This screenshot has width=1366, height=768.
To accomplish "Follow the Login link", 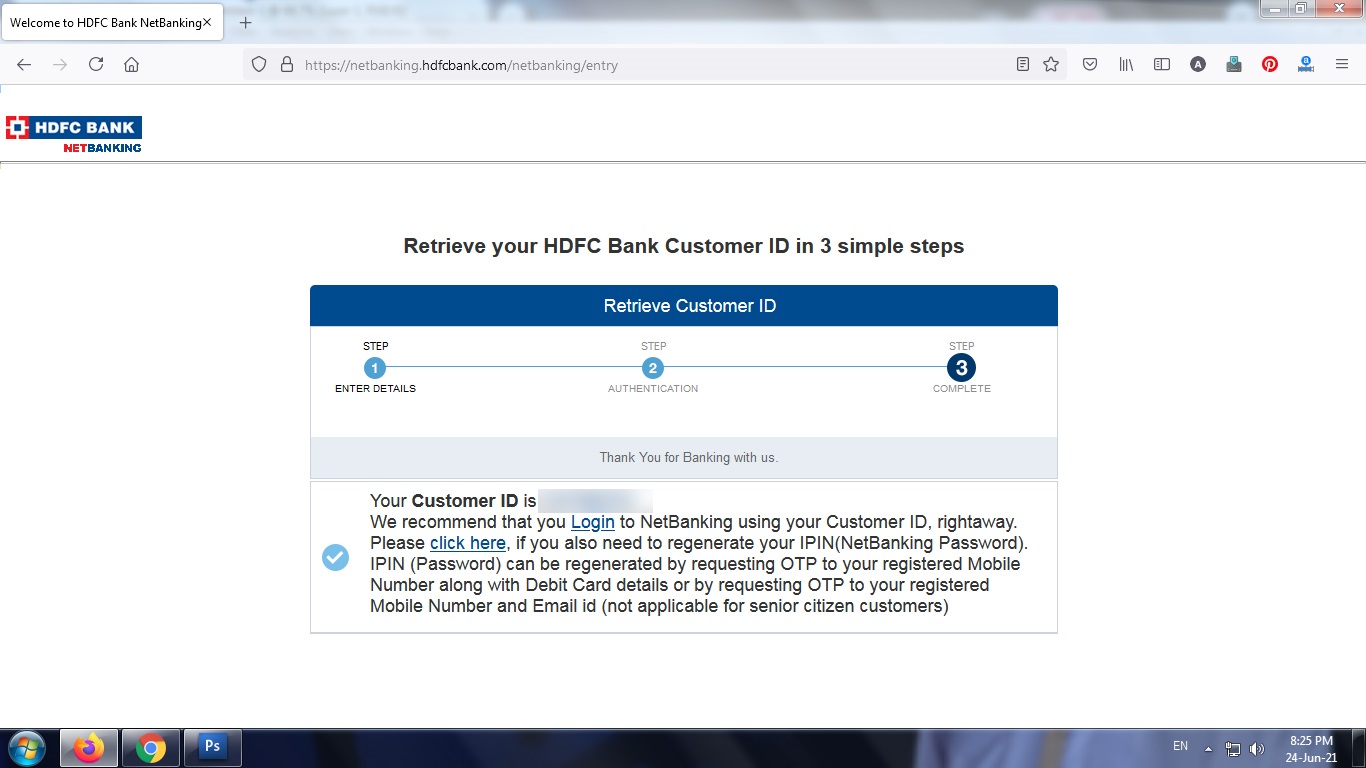I will click(592, 522).
